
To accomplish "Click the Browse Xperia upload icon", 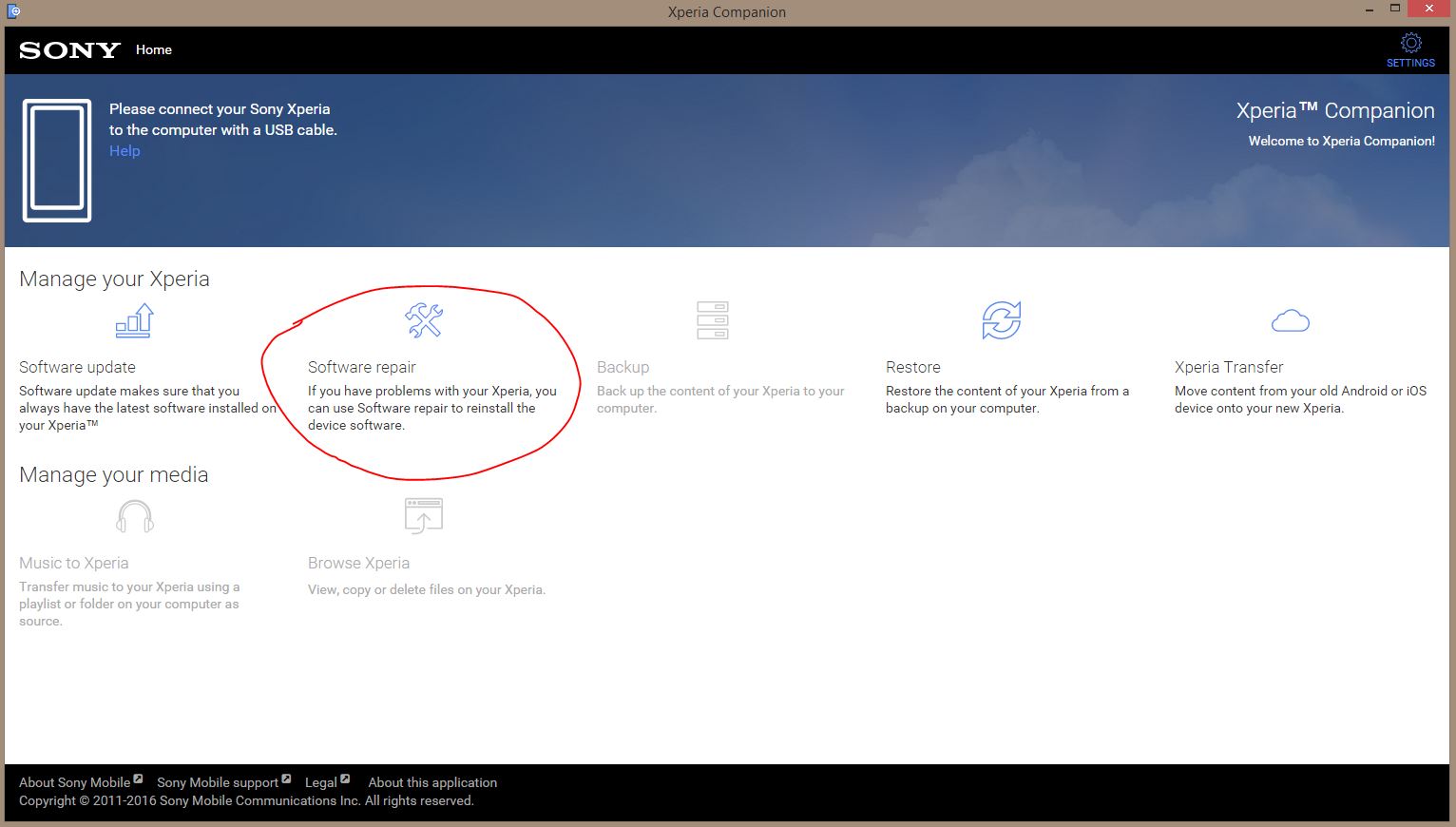I will tap(424, 516).
